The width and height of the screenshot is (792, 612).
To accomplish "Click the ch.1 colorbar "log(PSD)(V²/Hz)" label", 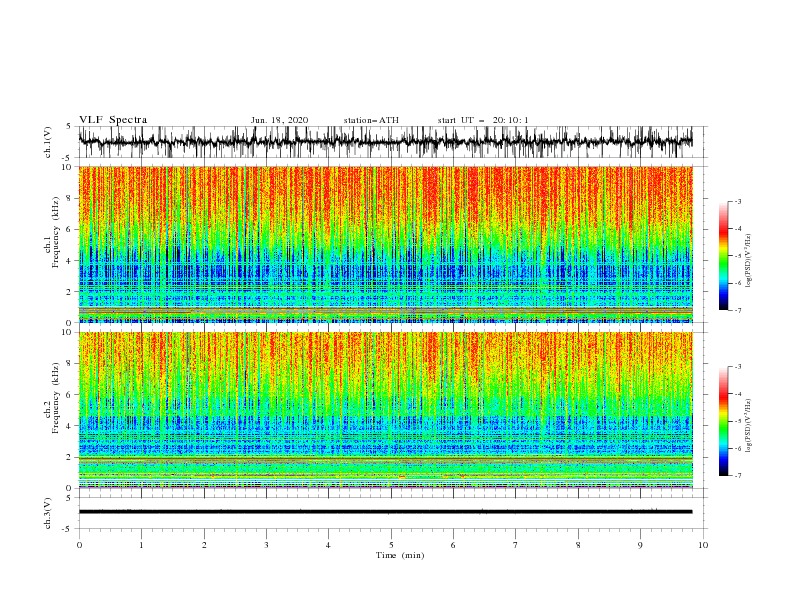I will tap(748, 261).
